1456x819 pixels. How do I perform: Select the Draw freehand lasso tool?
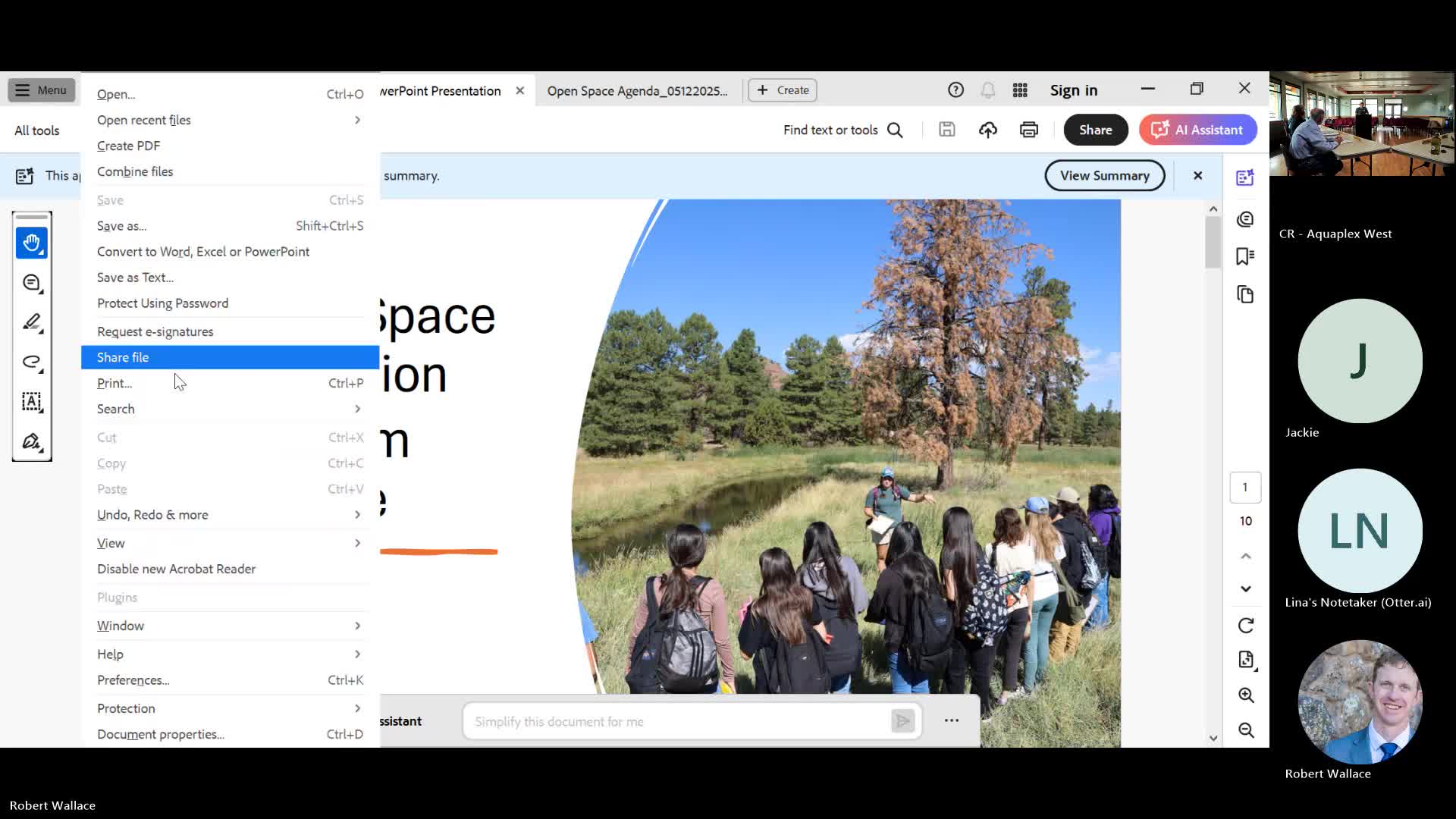pyautogui.click(x=31, y=362)
